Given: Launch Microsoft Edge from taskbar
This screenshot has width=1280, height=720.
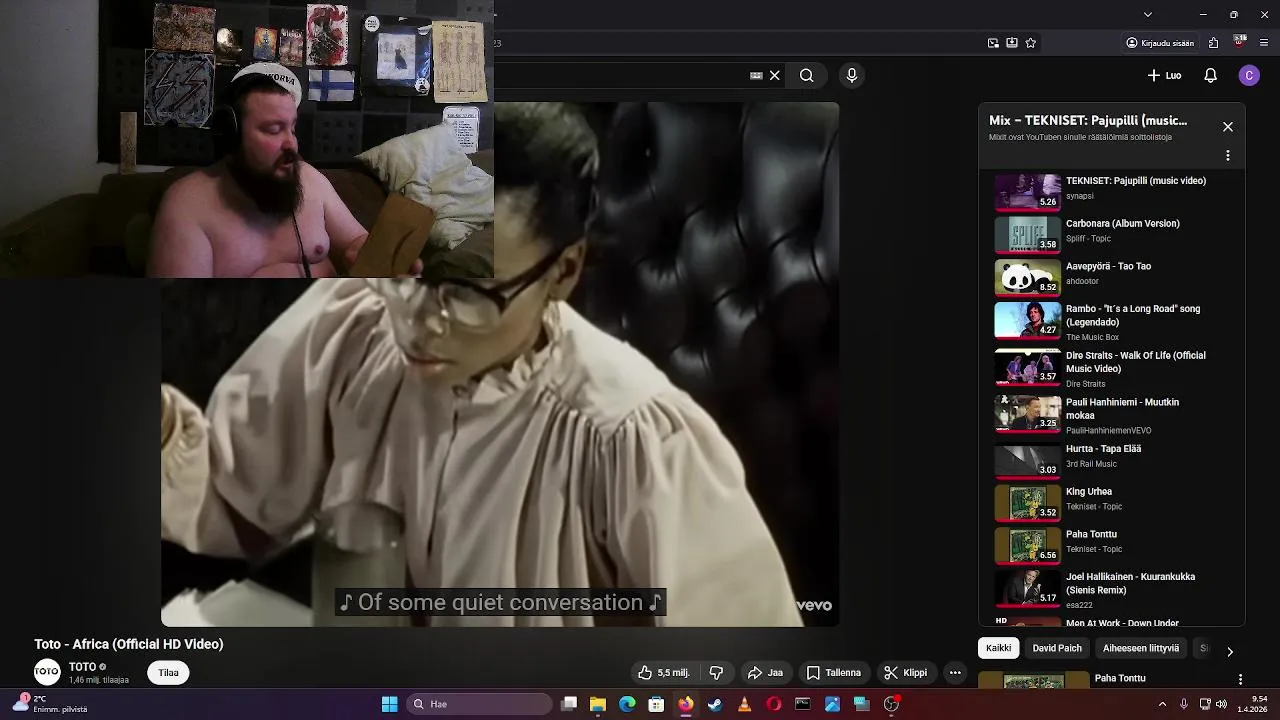Looking at the screenshot, I should click(x=627, y=704).
